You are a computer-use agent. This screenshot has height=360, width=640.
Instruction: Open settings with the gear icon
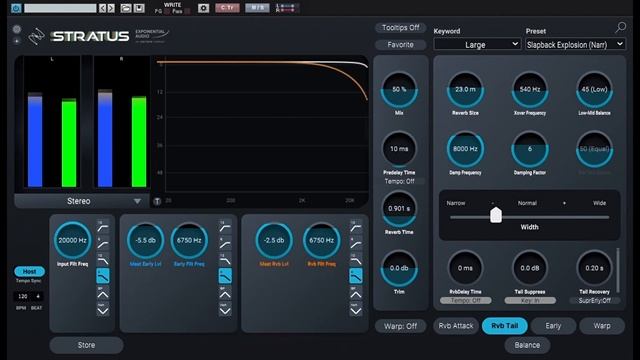click(203, 8)
